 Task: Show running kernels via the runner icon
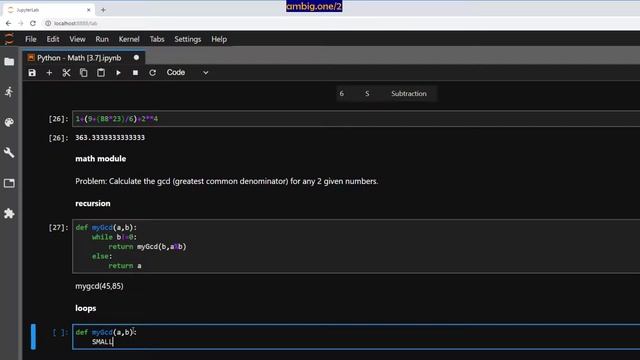[x=9, y=92]
